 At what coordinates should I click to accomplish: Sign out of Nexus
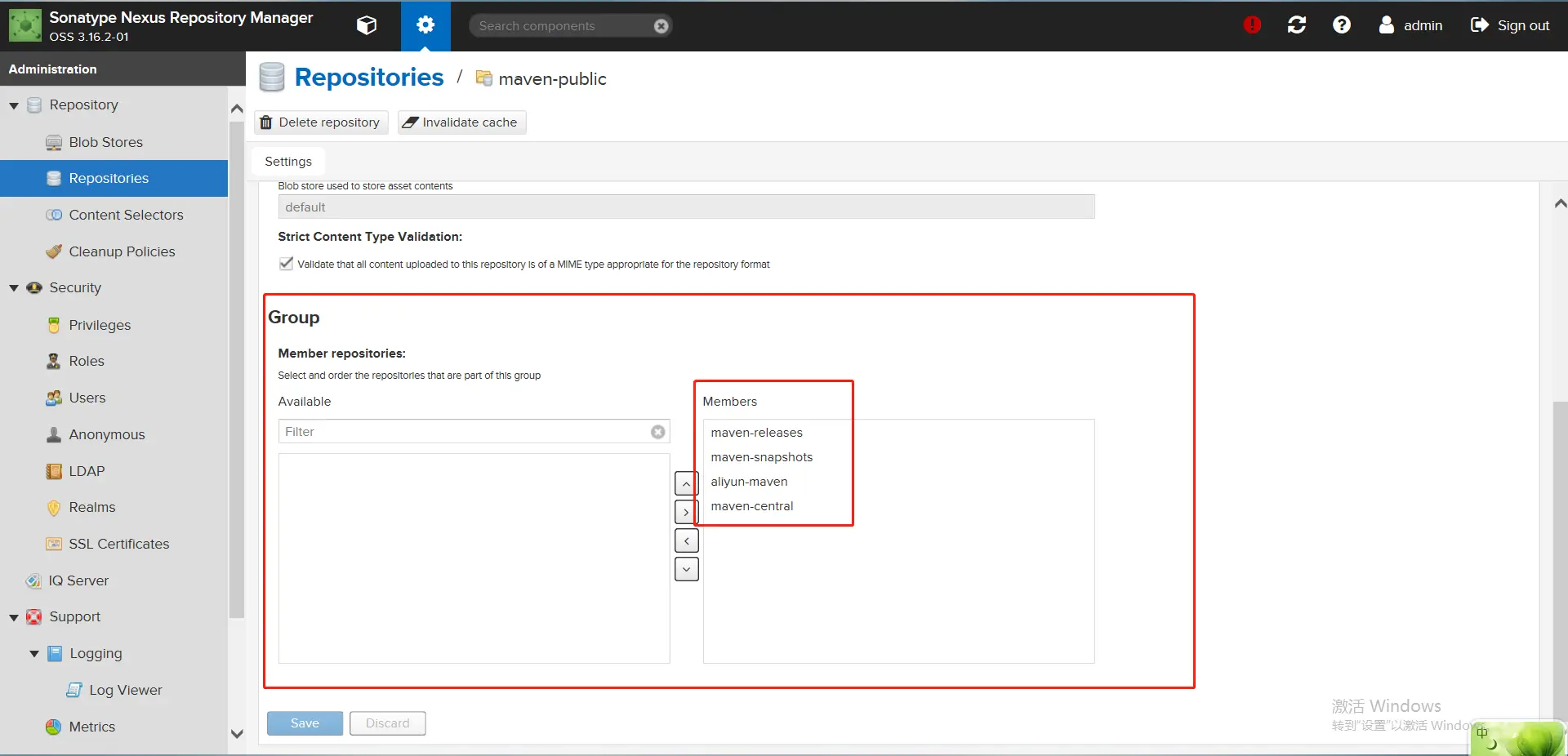1510,25
